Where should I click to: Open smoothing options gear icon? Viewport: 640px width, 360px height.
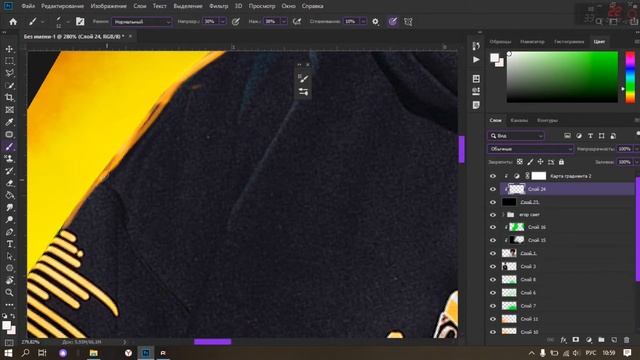pos(376,22)
